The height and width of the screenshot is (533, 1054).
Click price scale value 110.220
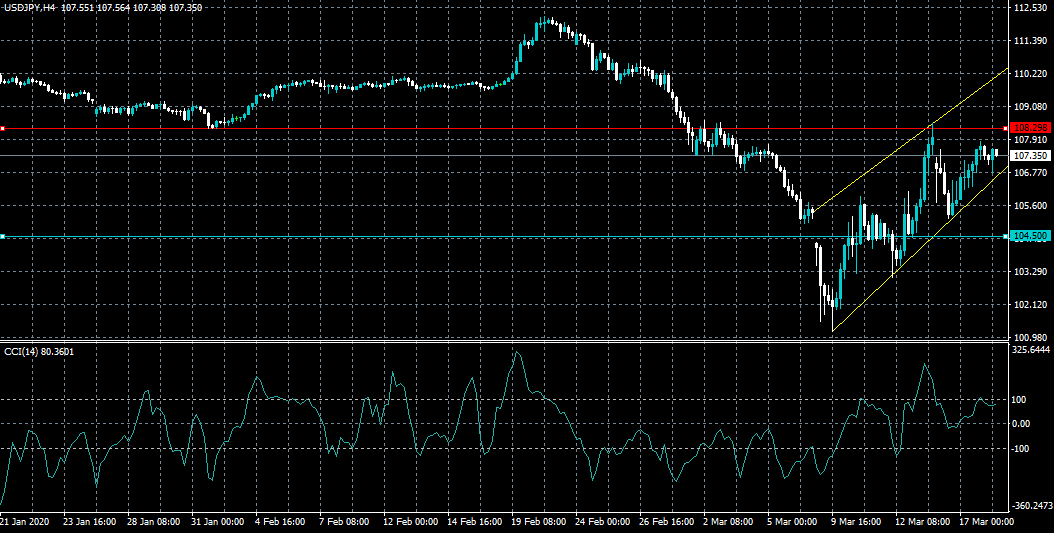(1030, 74)
